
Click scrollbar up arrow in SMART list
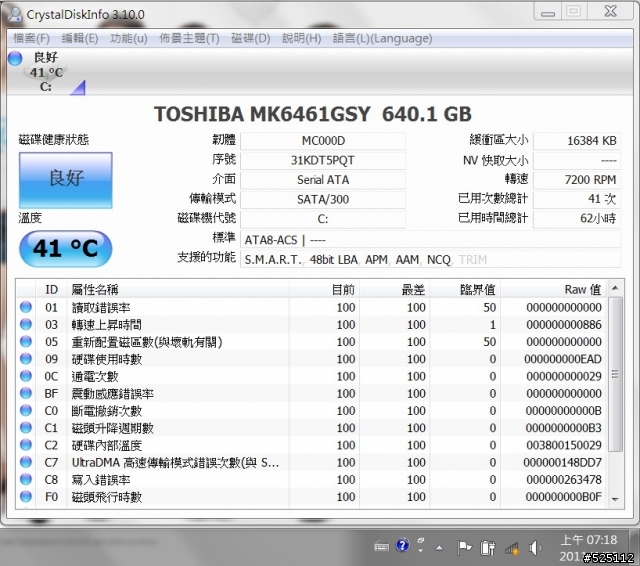[615, 289]
